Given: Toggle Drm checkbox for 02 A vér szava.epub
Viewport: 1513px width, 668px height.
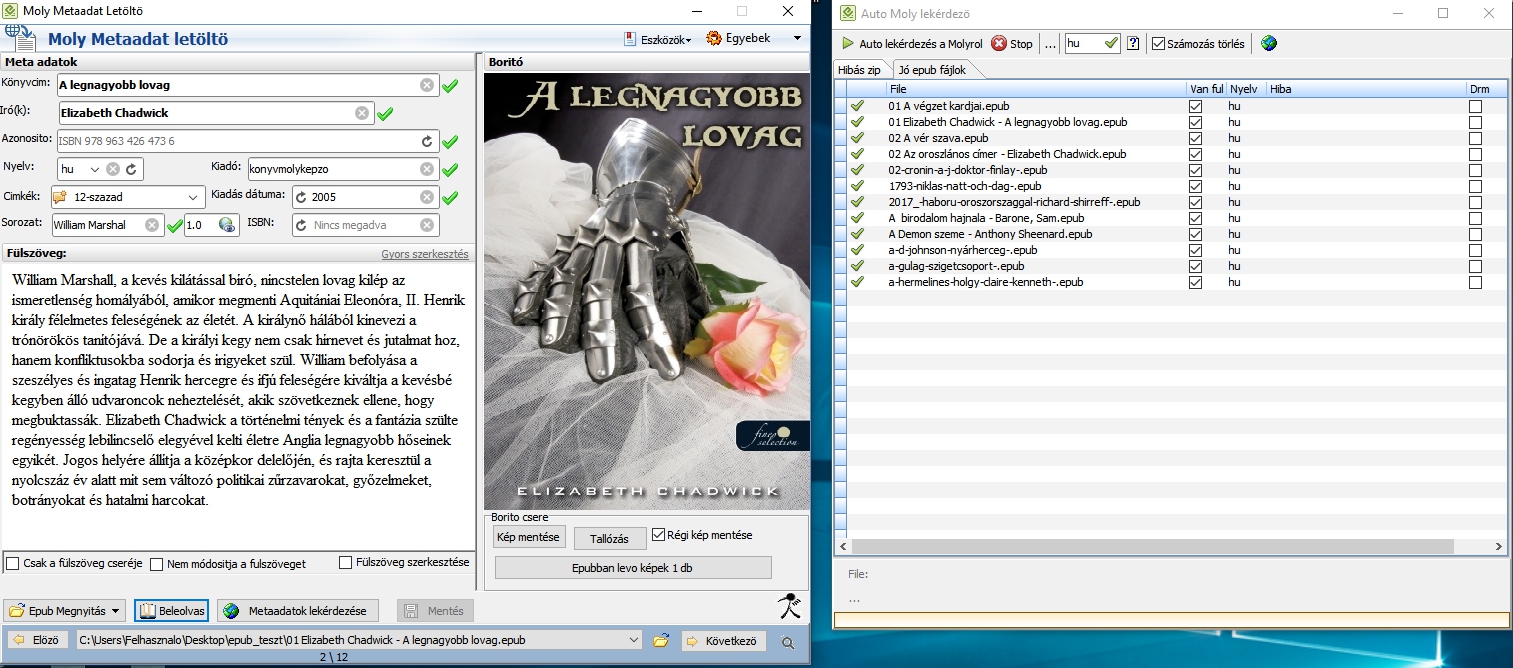Looking at the screenshot, I should [1475, 138].
